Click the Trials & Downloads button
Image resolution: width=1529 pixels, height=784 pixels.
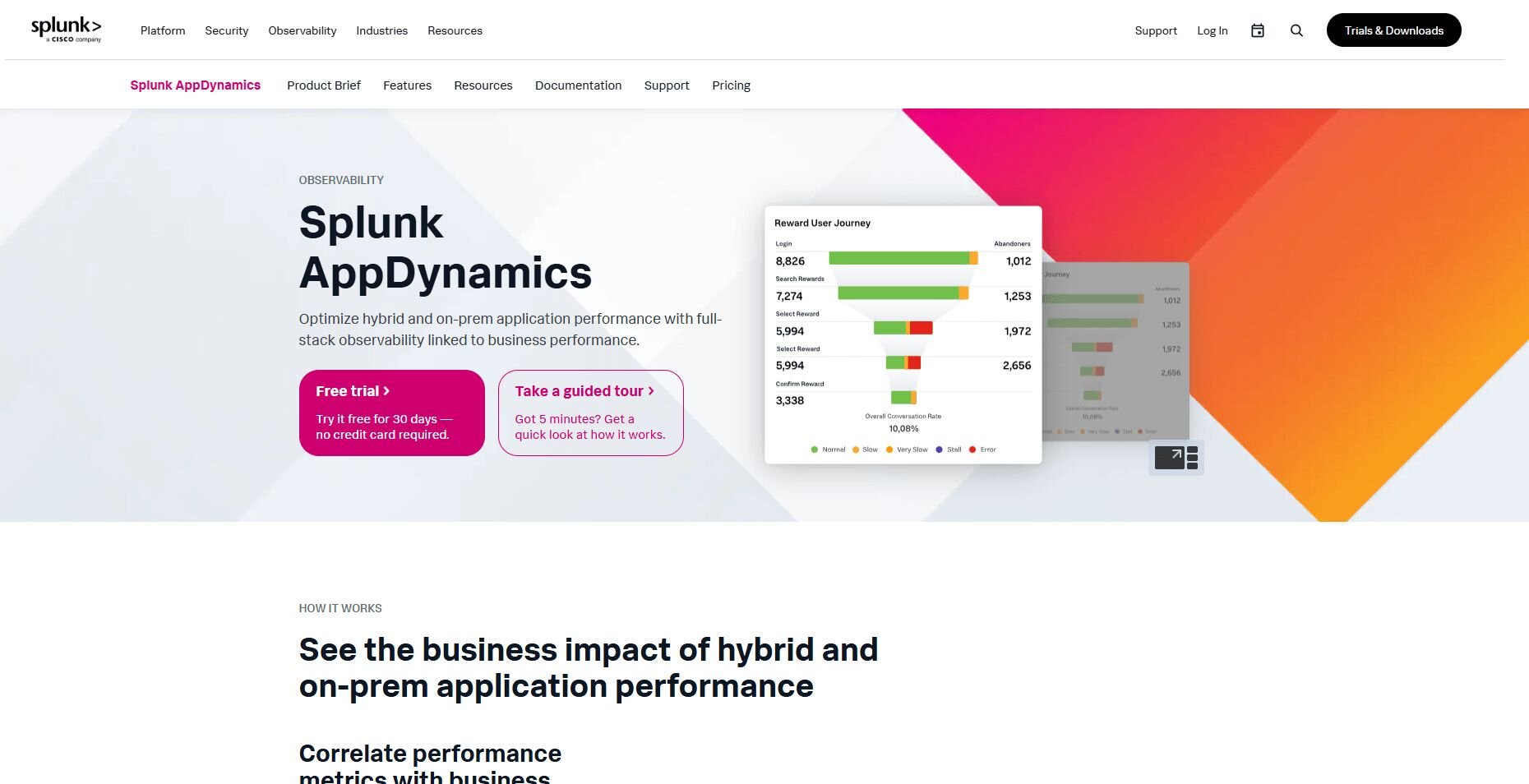pos(1393,30)
